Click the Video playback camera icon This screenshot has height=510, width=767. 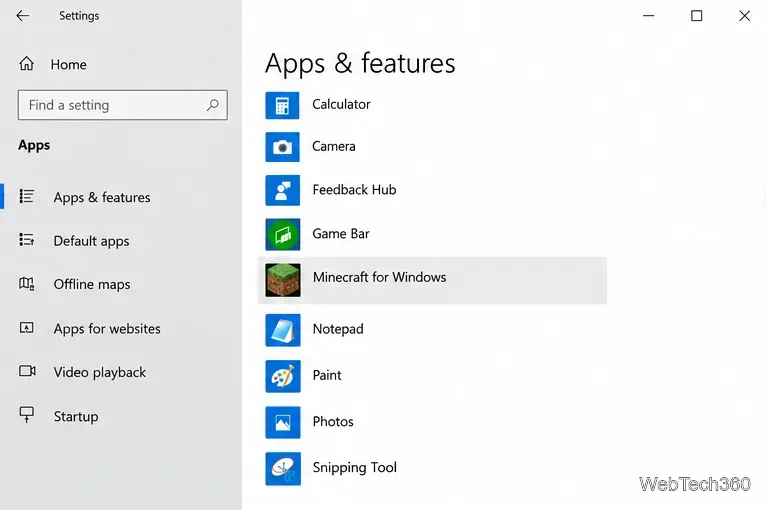coord(27,371)
